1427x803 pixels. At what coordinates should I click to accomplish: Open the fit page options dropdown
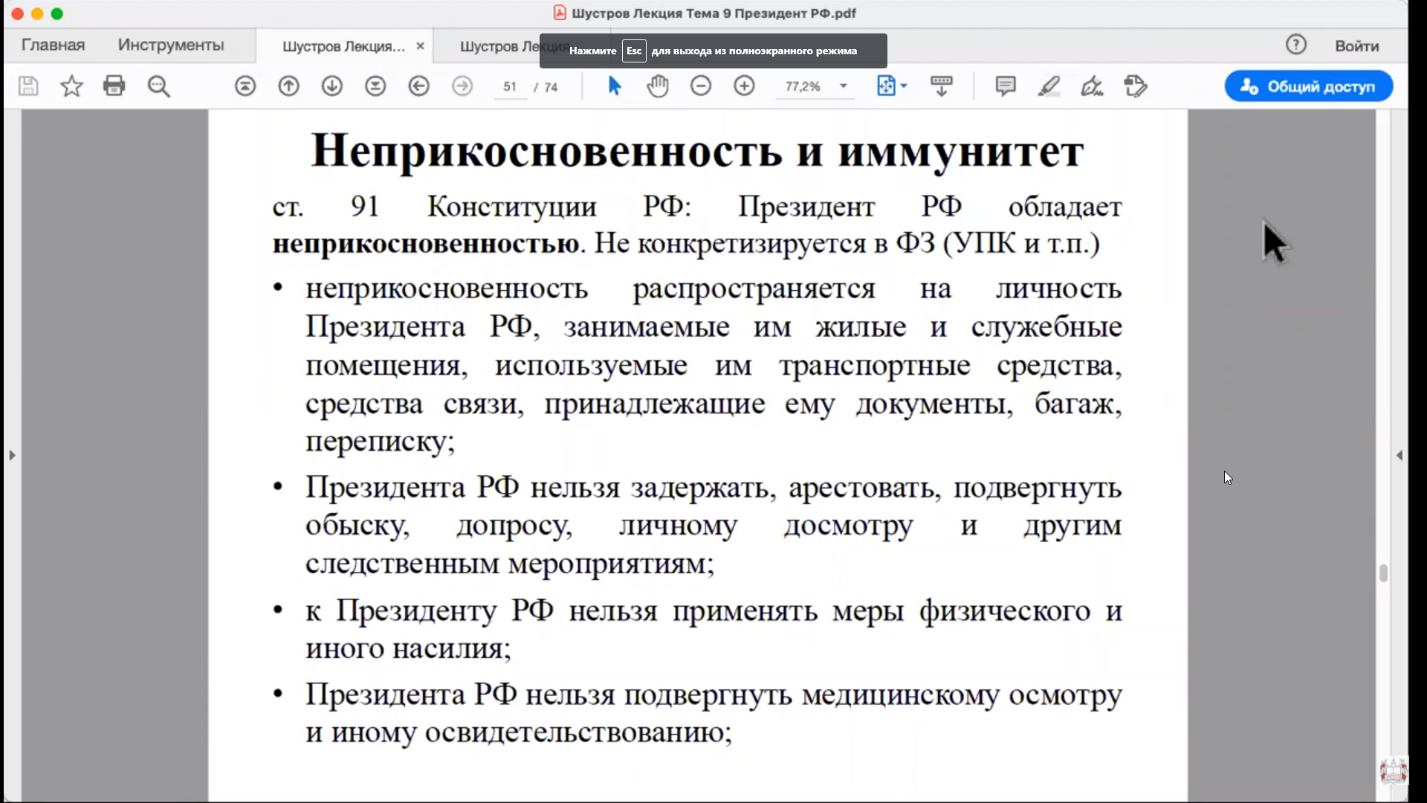tap(892, 86)
